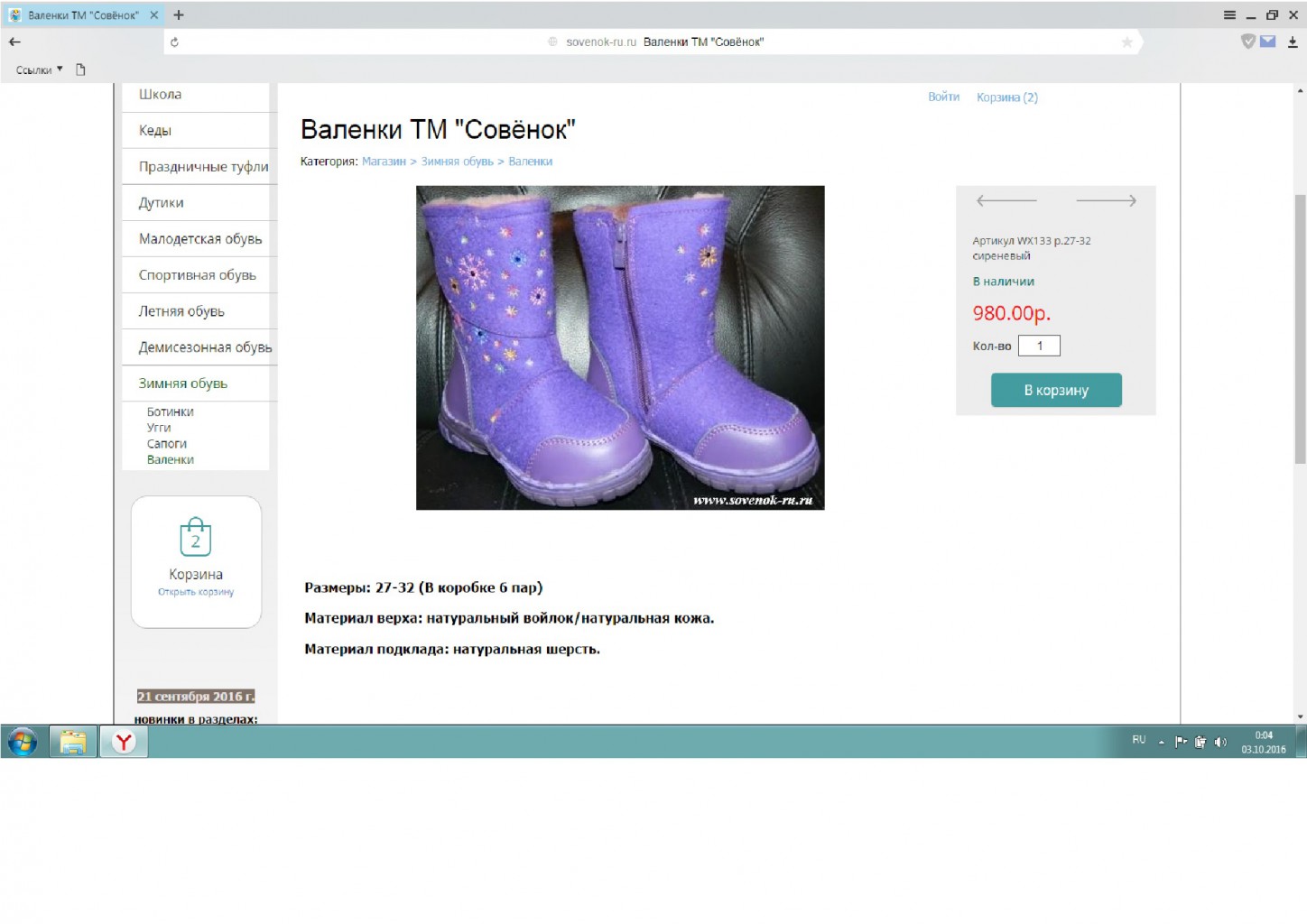Click Валенки in the breadcrumb
The width and height of the screenshot is (1307, 924).
click(530, 162)
